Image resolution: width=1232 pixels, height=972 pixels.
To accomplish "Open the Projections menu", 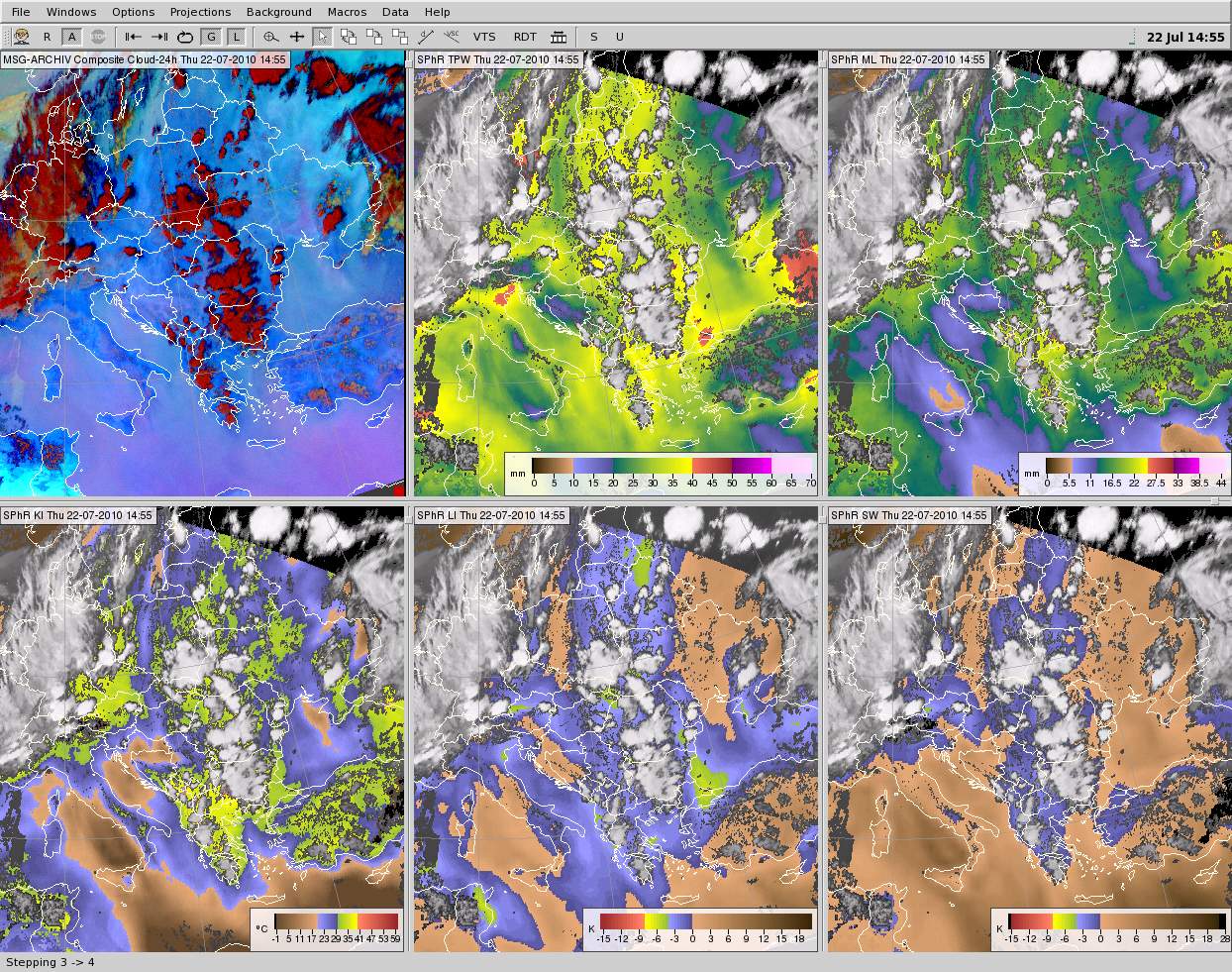I will coord(200,12).
